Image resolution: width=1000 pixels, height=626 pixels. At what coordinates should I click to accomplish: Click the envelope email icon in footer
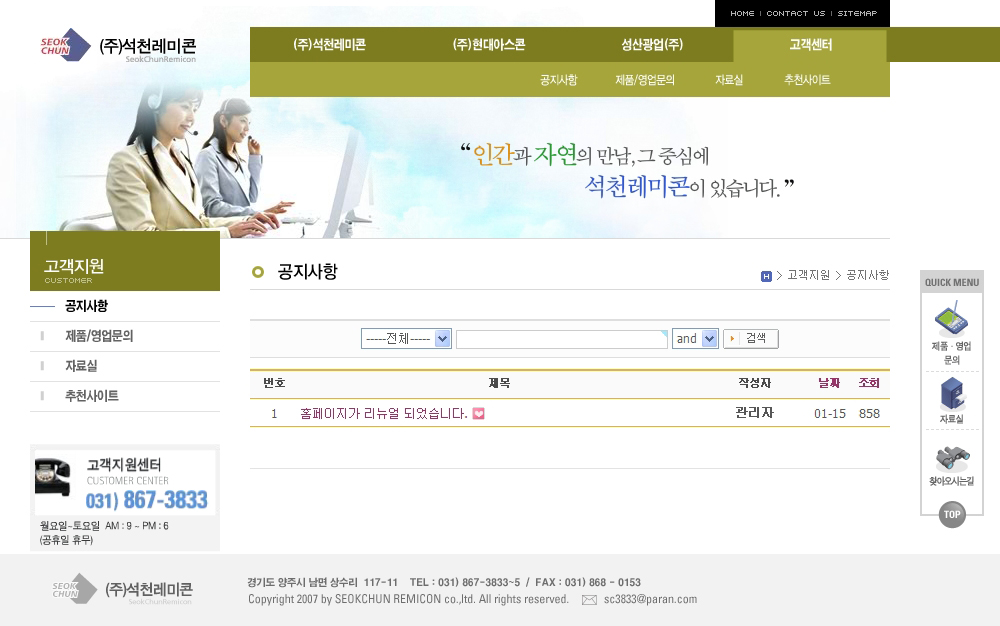click(589, 600)
